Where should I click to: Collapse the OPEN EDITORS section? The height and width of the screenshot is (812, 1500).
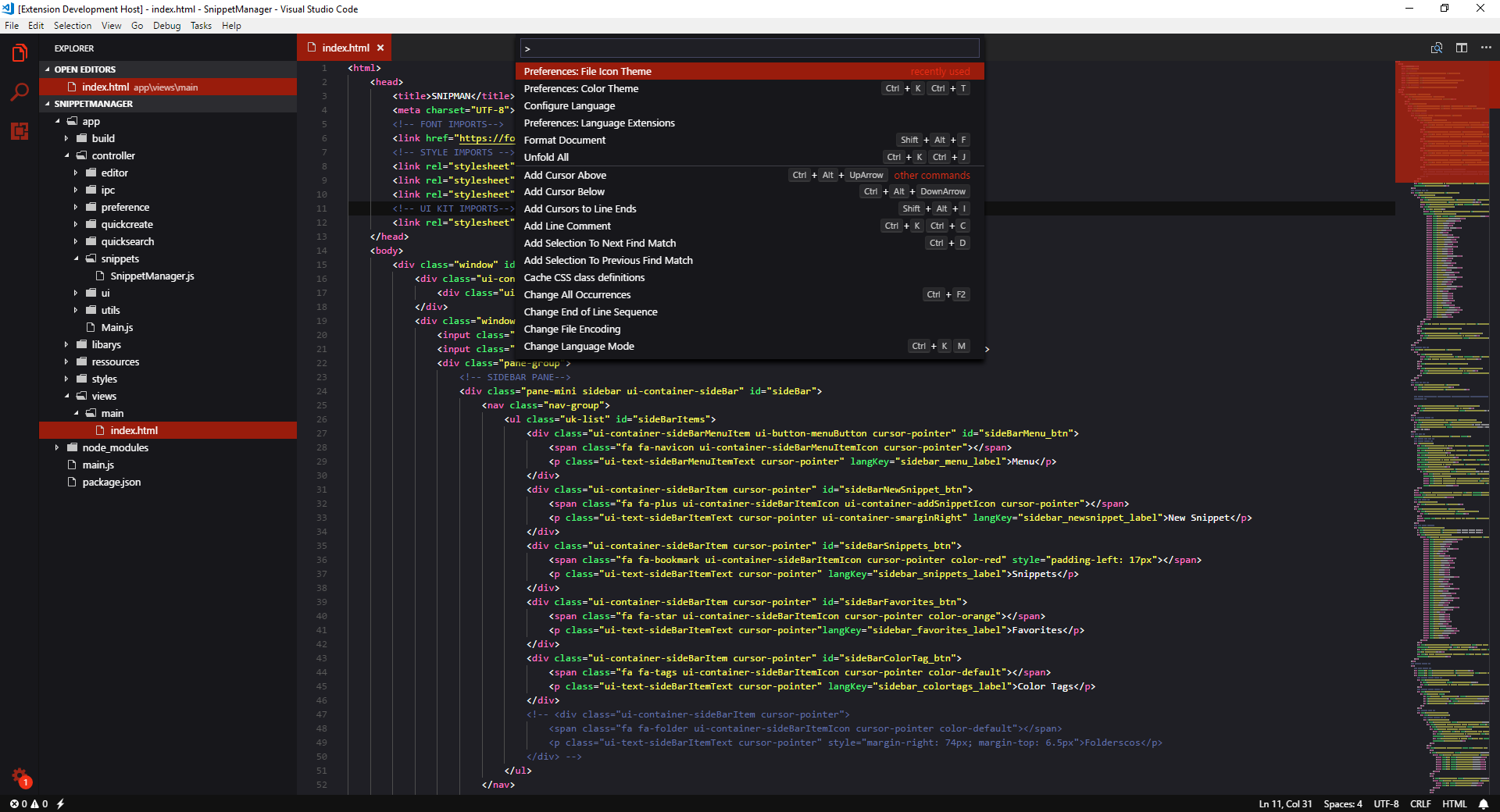click(168, 69)
